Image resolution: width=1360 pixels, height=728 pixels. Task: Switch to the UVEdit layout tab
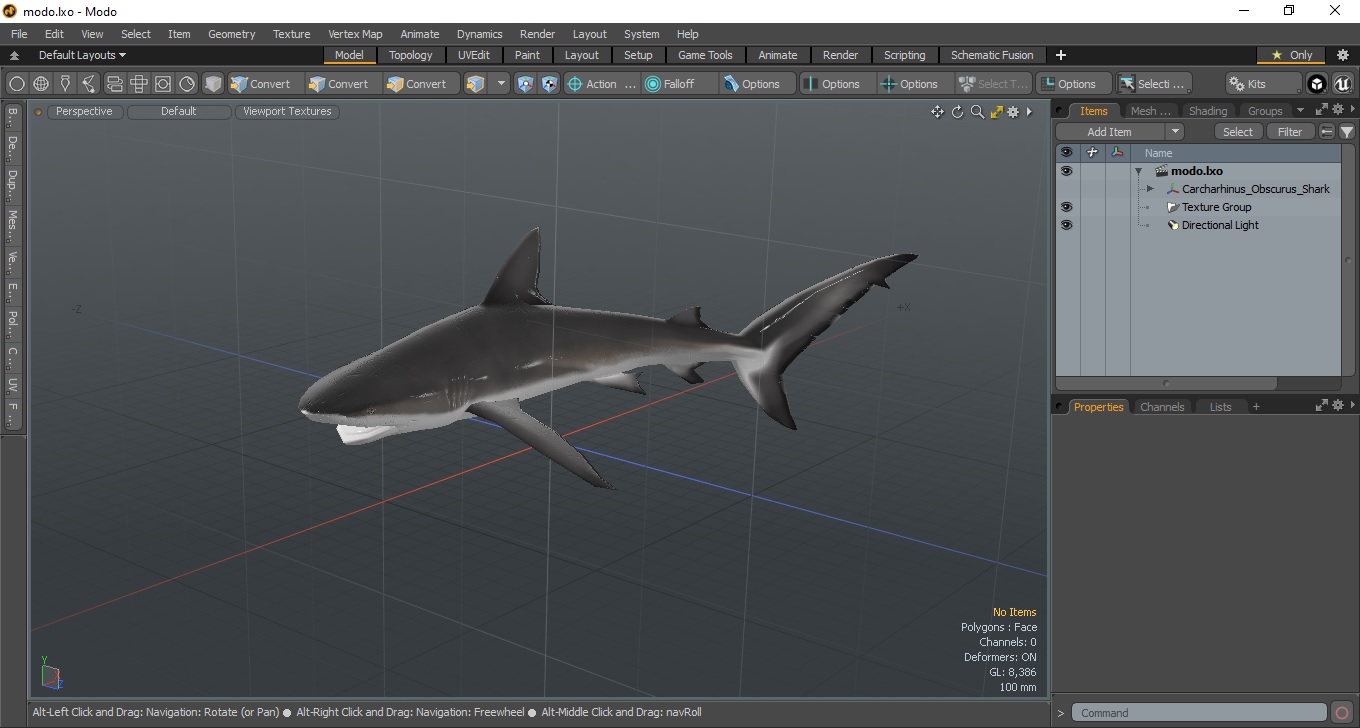474,55
